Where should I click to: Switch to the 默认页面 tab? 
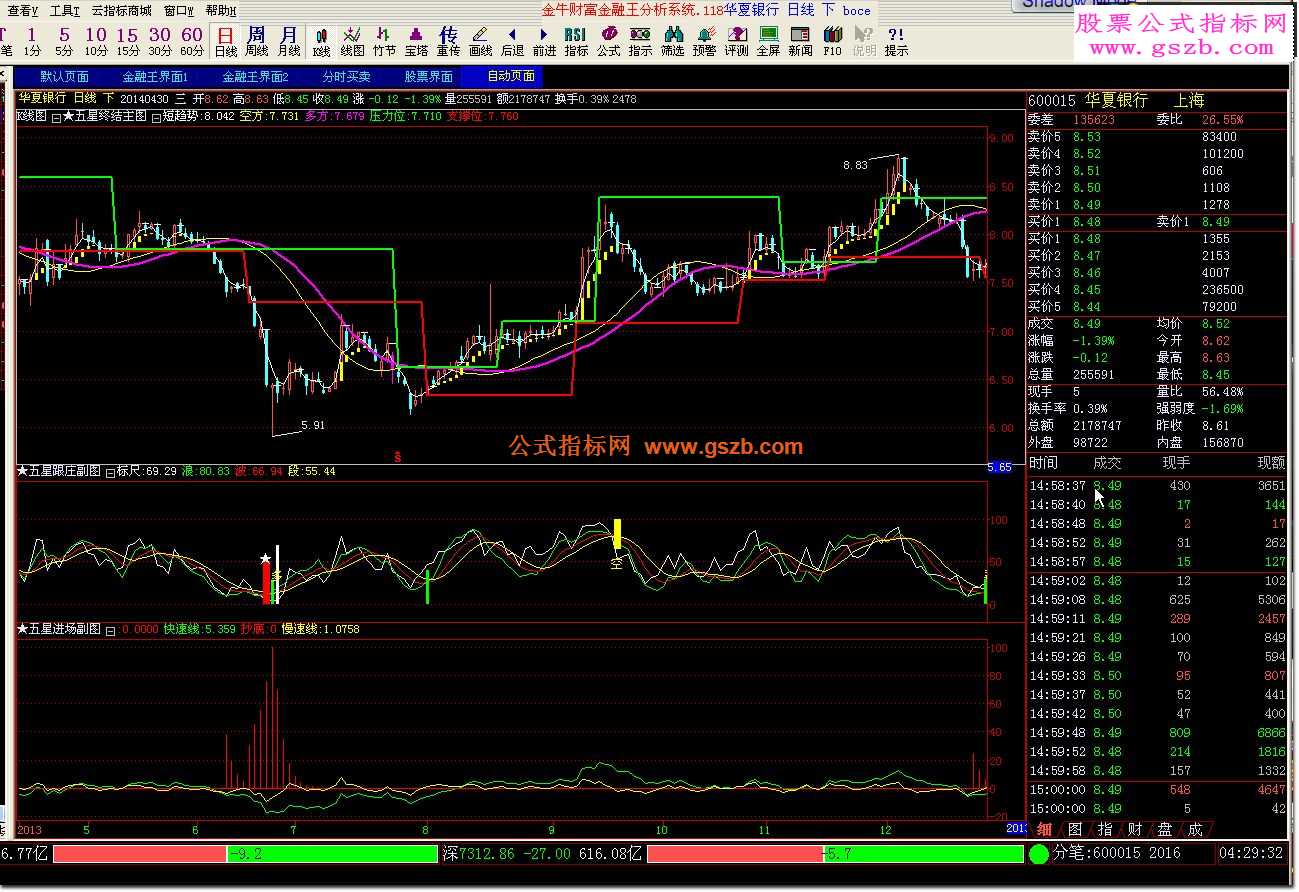[x=64, y=77]
